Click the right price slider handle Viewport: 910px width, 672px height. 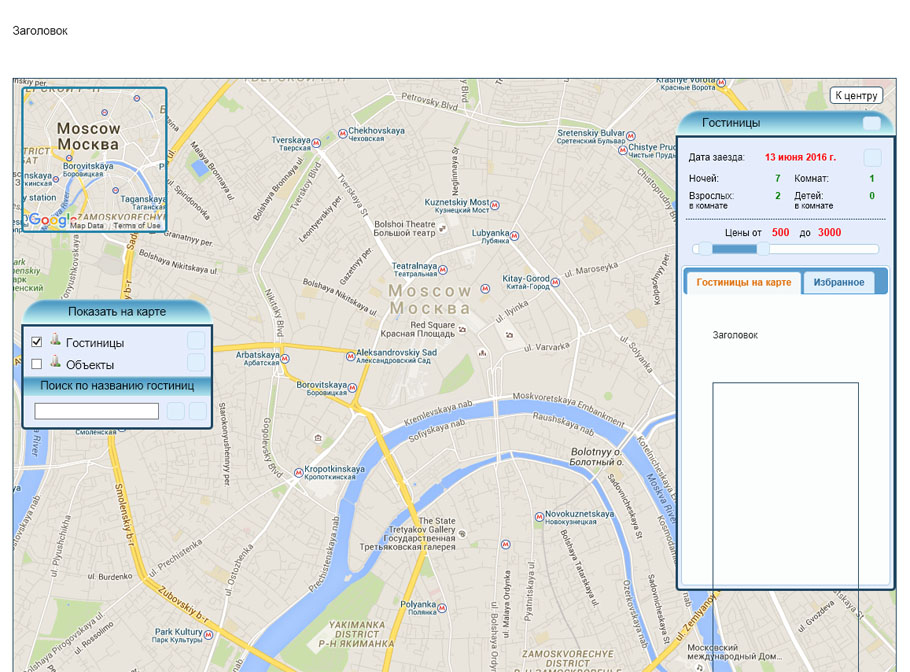pyautogui.click(x=763, y=249)
